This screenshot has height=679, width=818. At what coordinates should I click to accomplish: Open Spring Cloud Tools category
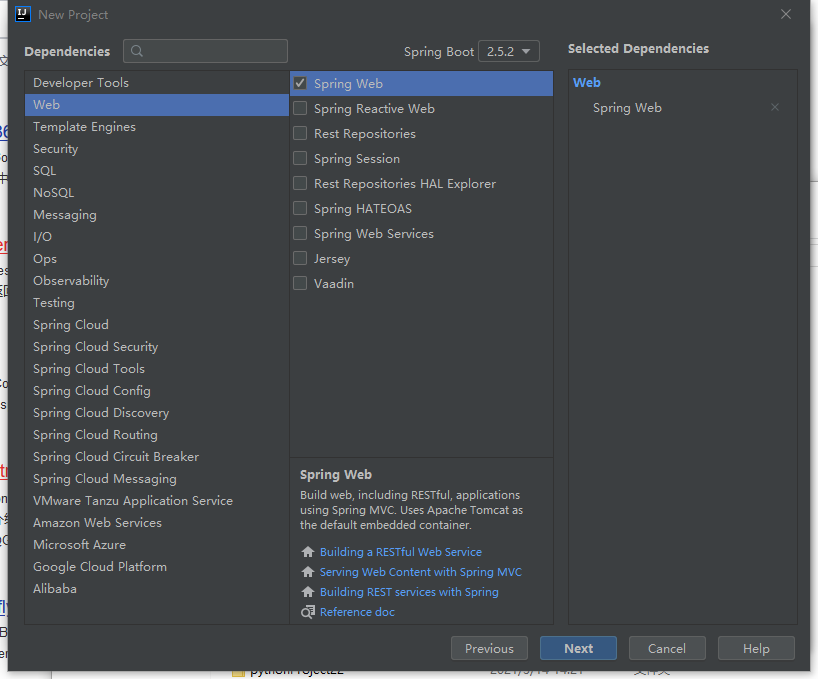click(x=157, y=369)
